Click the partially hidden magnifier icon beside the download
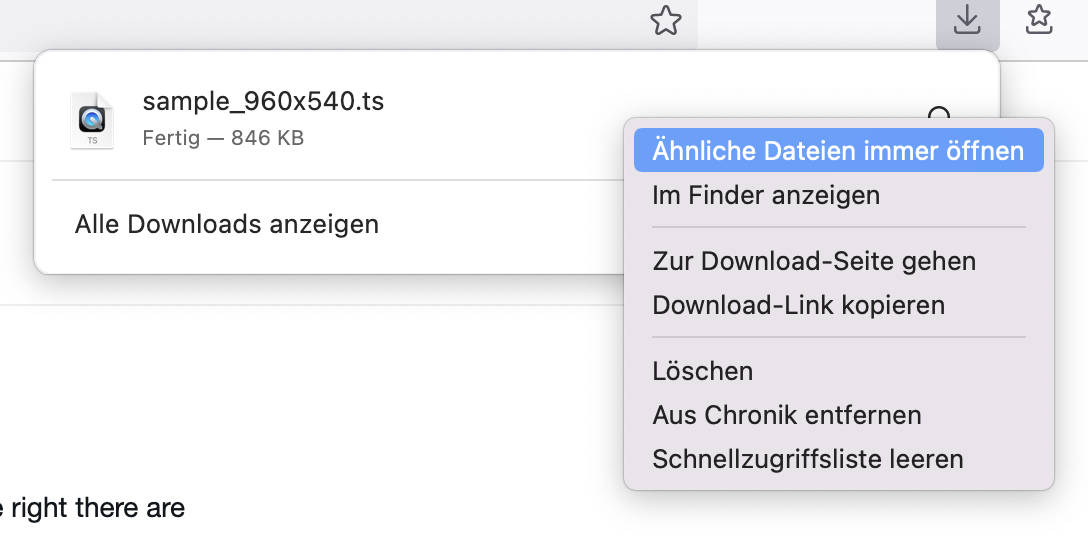The image size is (1088, 542). (939, 114)
